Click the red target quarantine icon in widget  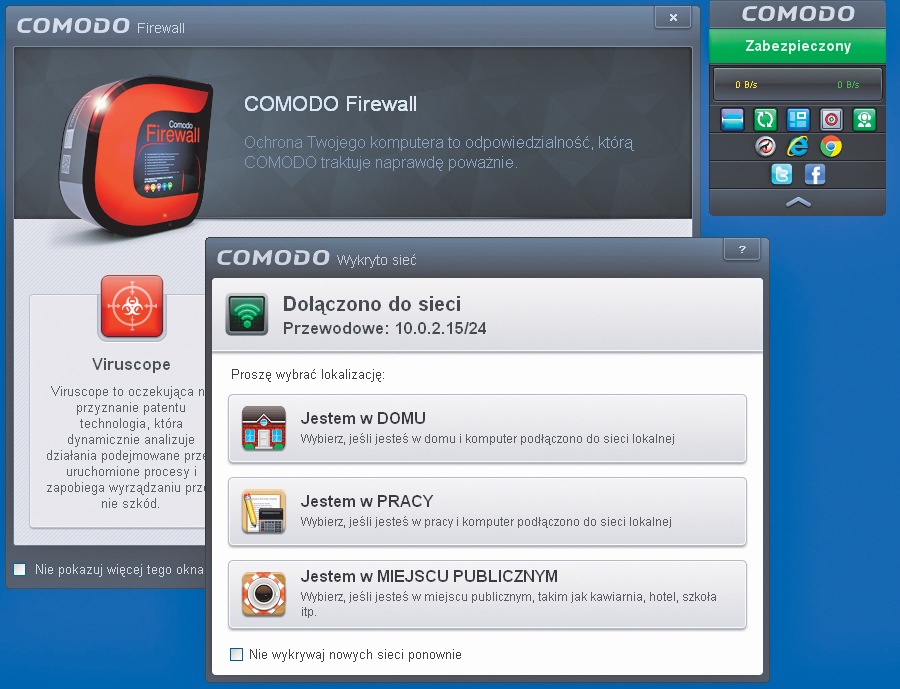tap(831, 120)
